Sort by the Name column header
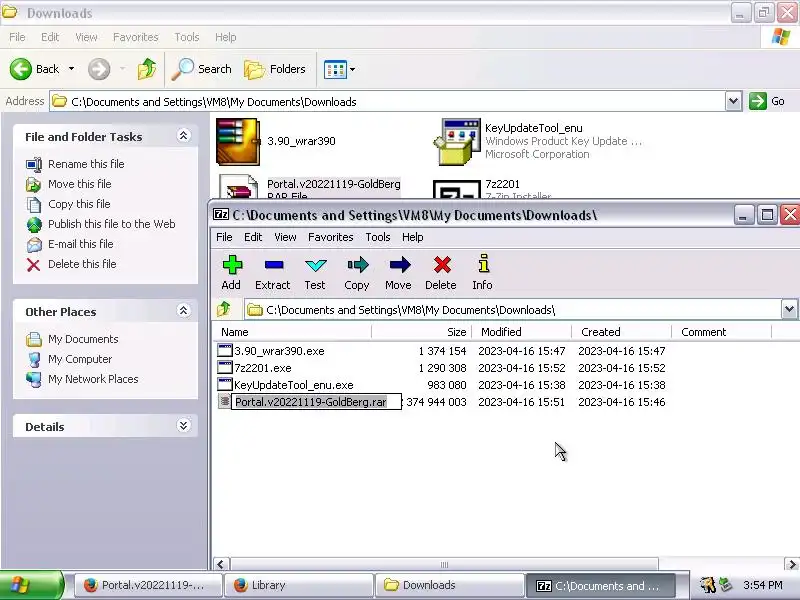This screenshot has height=600, width=800. (x=292, y=332)
